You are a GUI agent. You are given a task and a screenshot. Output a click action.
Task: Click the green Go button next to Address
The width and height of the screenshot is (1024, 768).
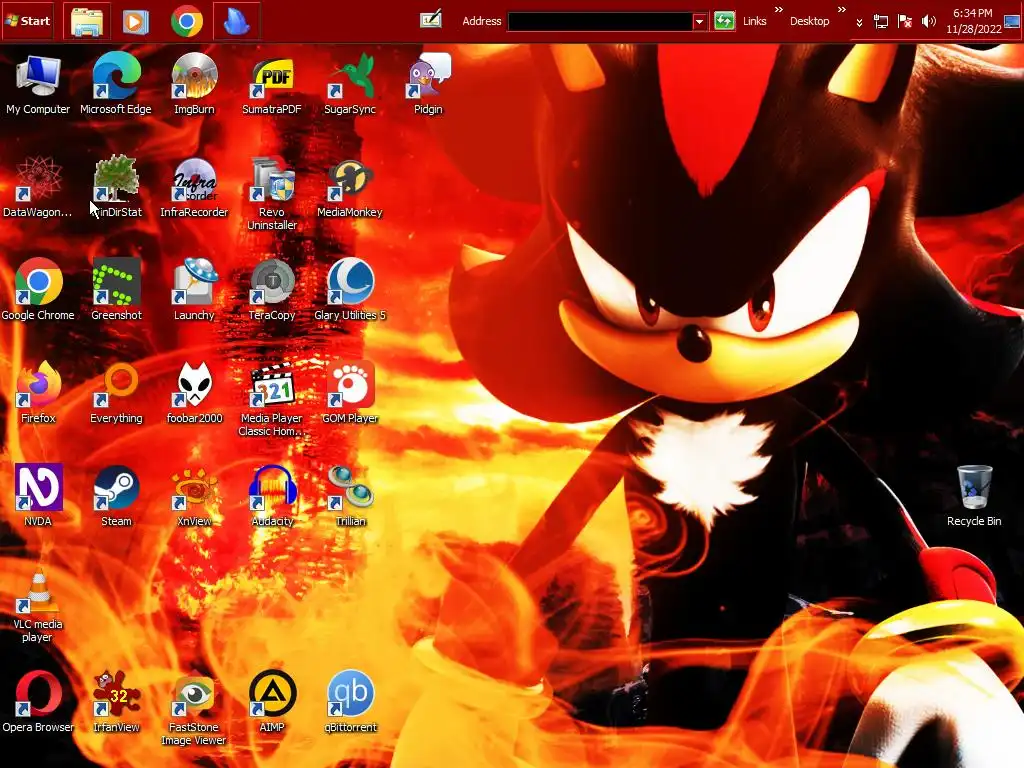pyautogui.click(x=724, y=21)
